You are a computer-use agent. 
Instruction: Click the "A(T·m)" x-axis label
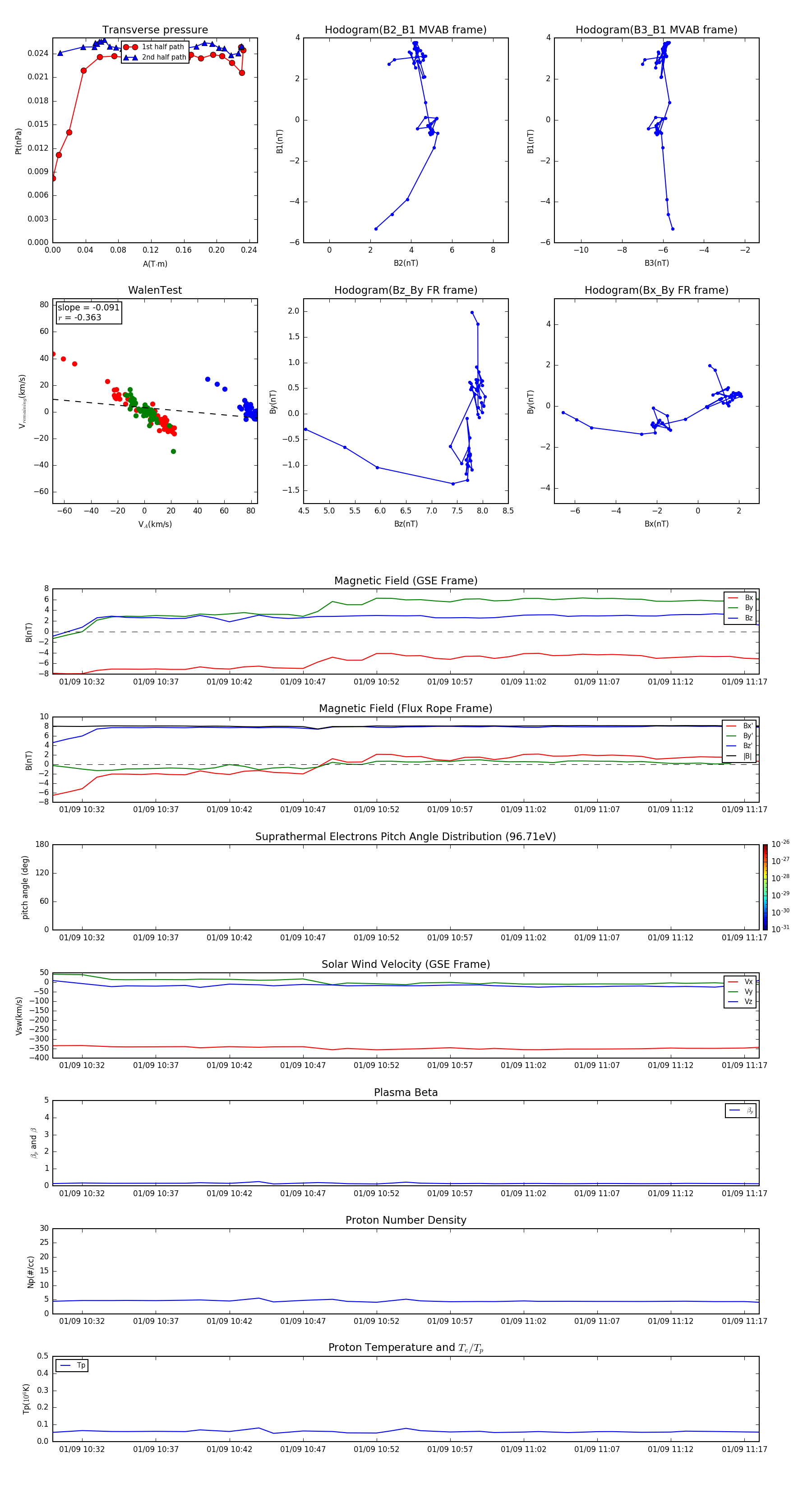point(155,264)
